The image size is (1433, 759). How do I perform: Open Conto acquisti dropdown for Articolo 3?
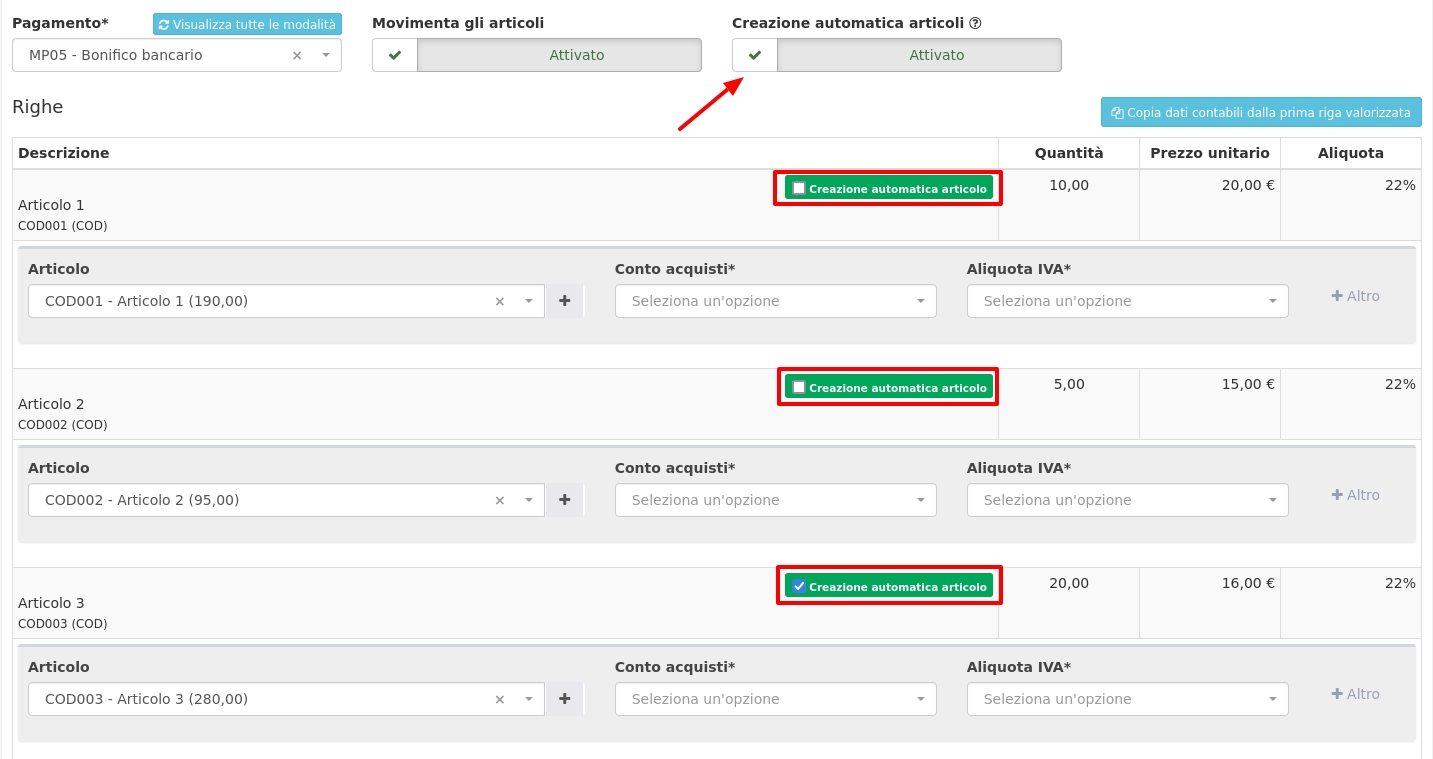tap(775, 699)
